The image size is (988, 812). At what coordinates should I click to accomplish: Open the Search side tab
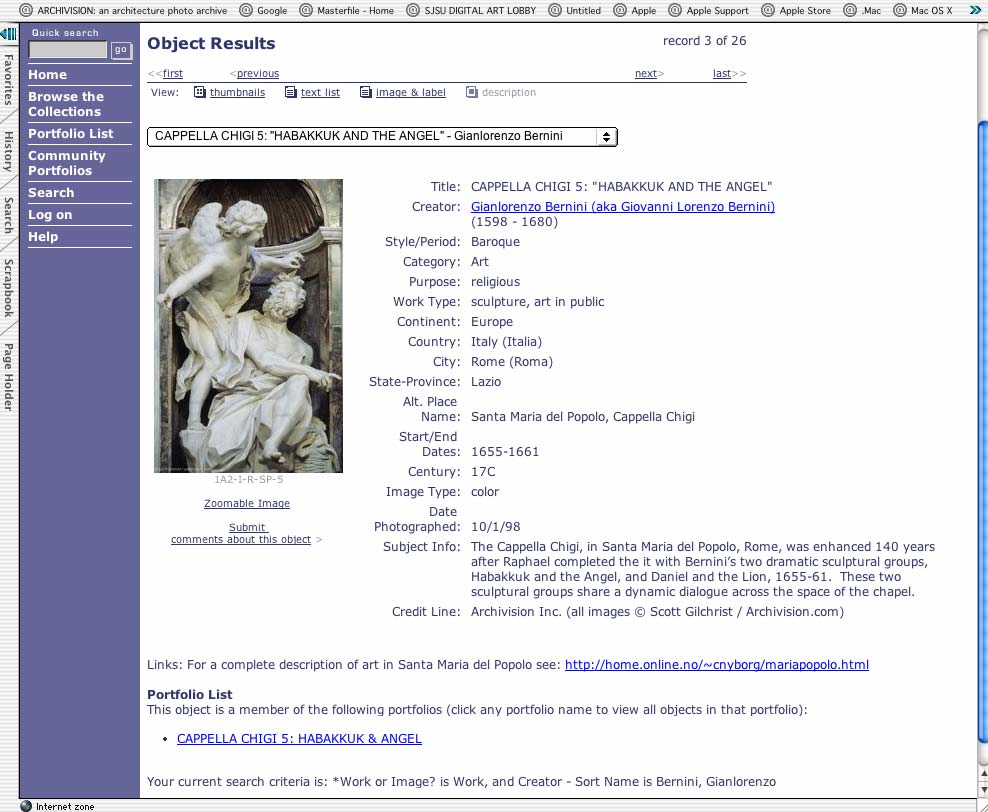(8, 215)
